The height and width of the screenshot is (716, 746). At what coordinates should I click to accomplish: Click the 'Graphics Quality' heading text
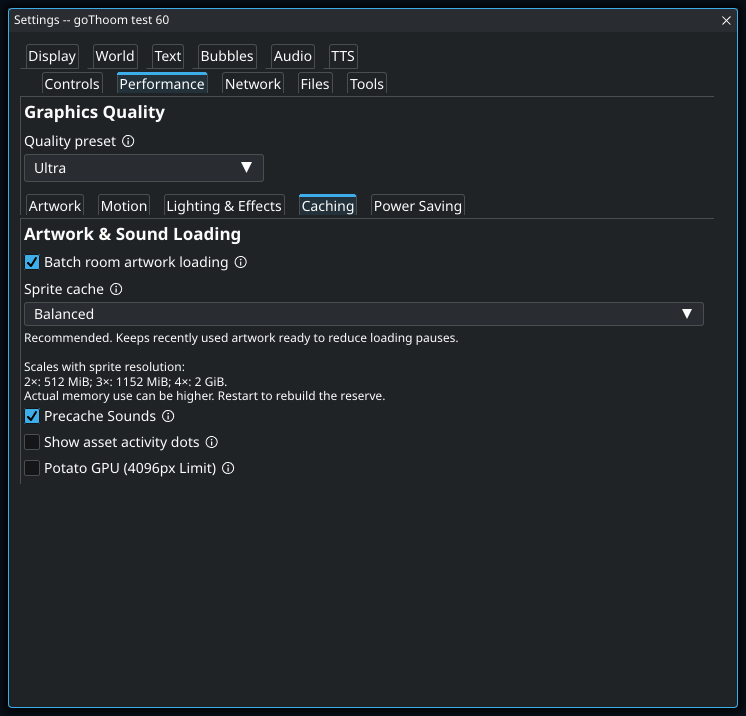click(x=94, y=112)
